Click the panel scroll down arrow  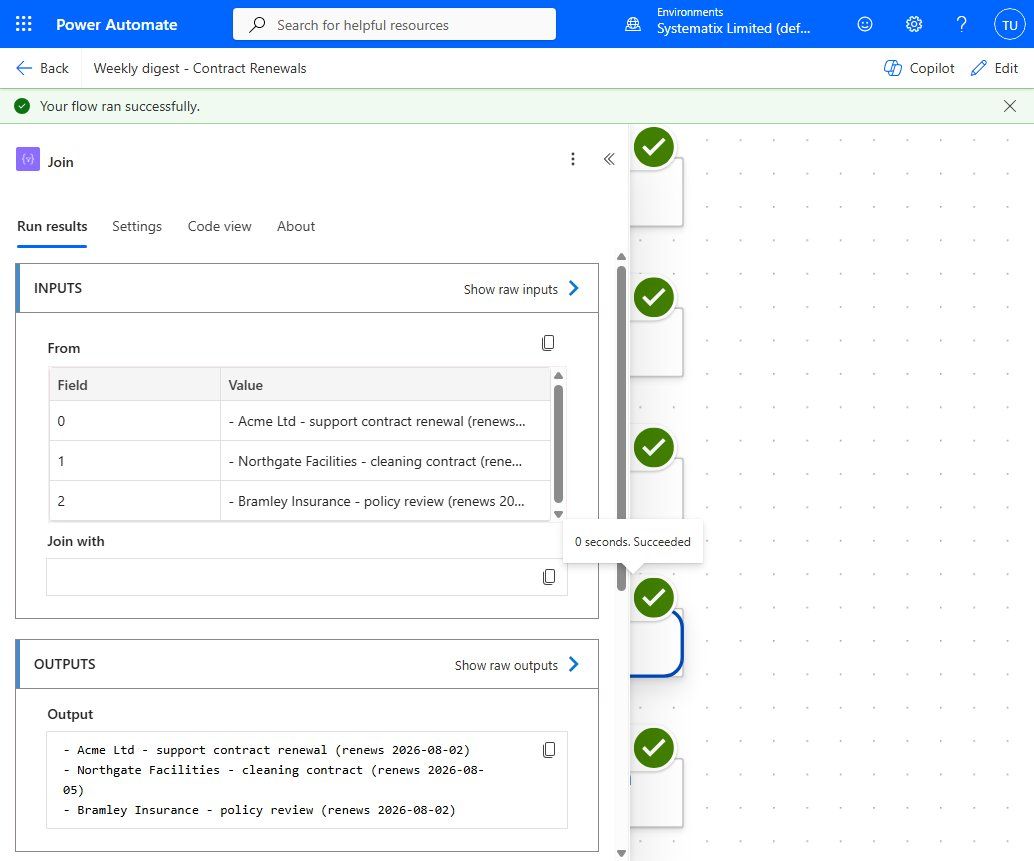pyautogui.click(x=621, y=853)
